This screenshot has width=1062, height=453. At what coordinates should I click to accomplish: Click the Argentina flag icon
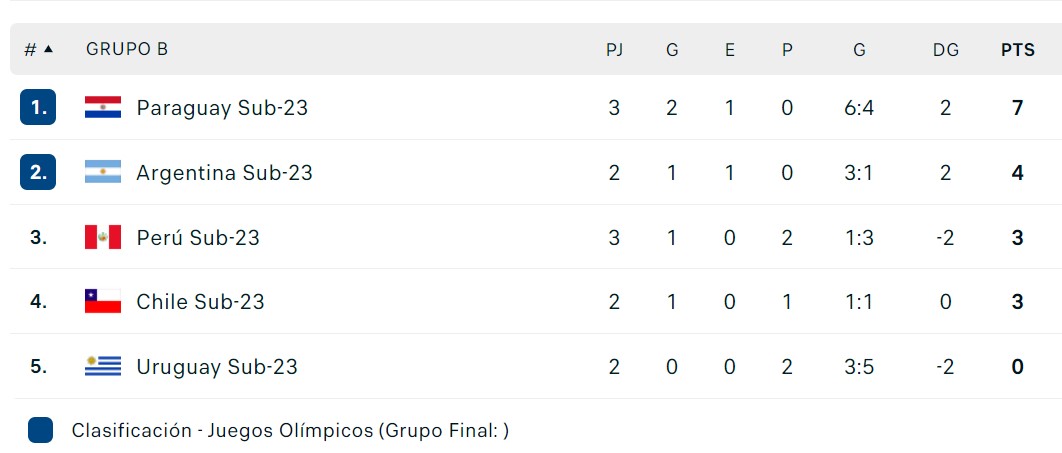coord(103,172)
